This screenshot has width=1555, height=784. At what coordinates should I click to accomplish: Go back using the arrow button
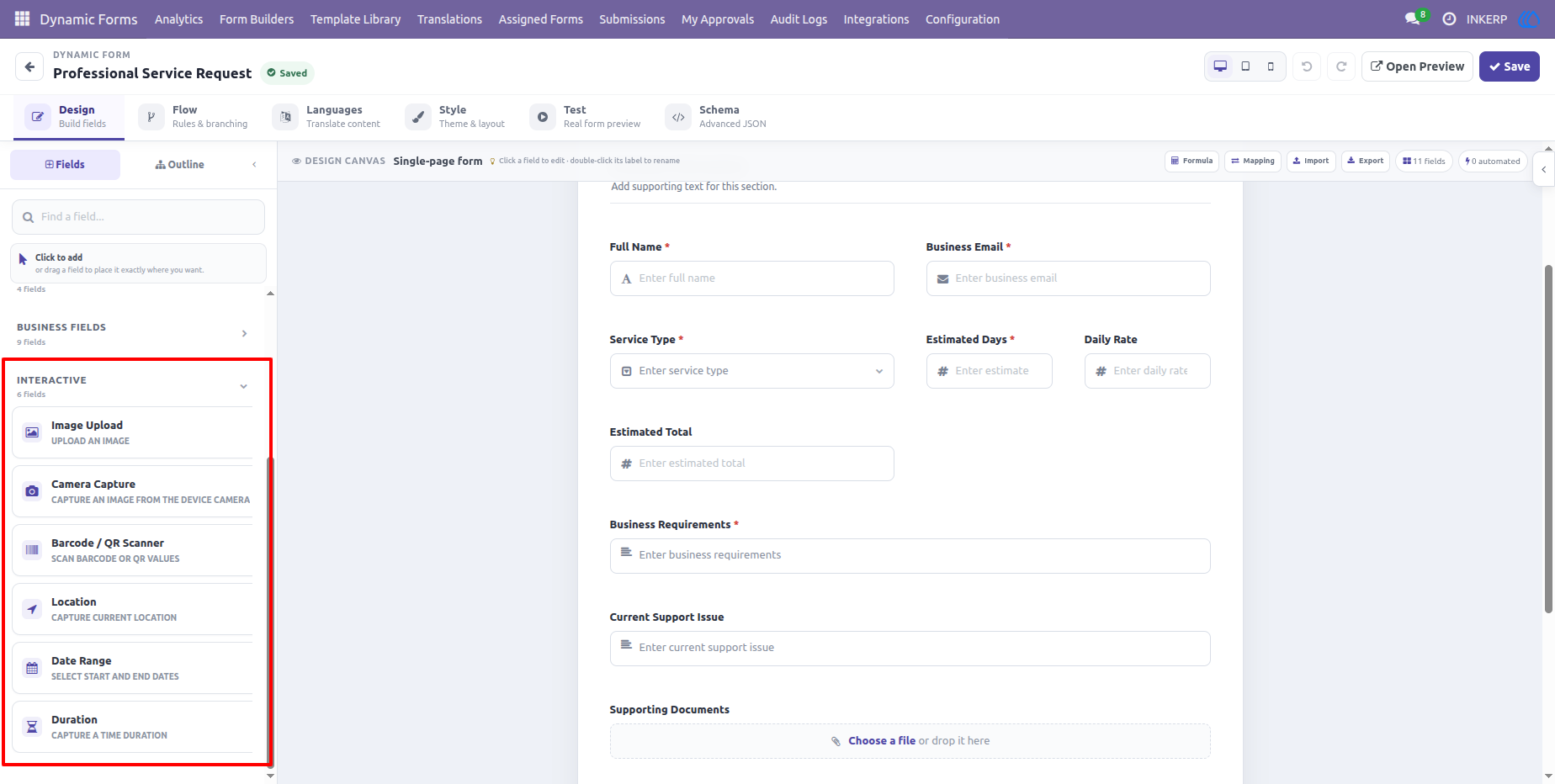[x=29, y=66]
